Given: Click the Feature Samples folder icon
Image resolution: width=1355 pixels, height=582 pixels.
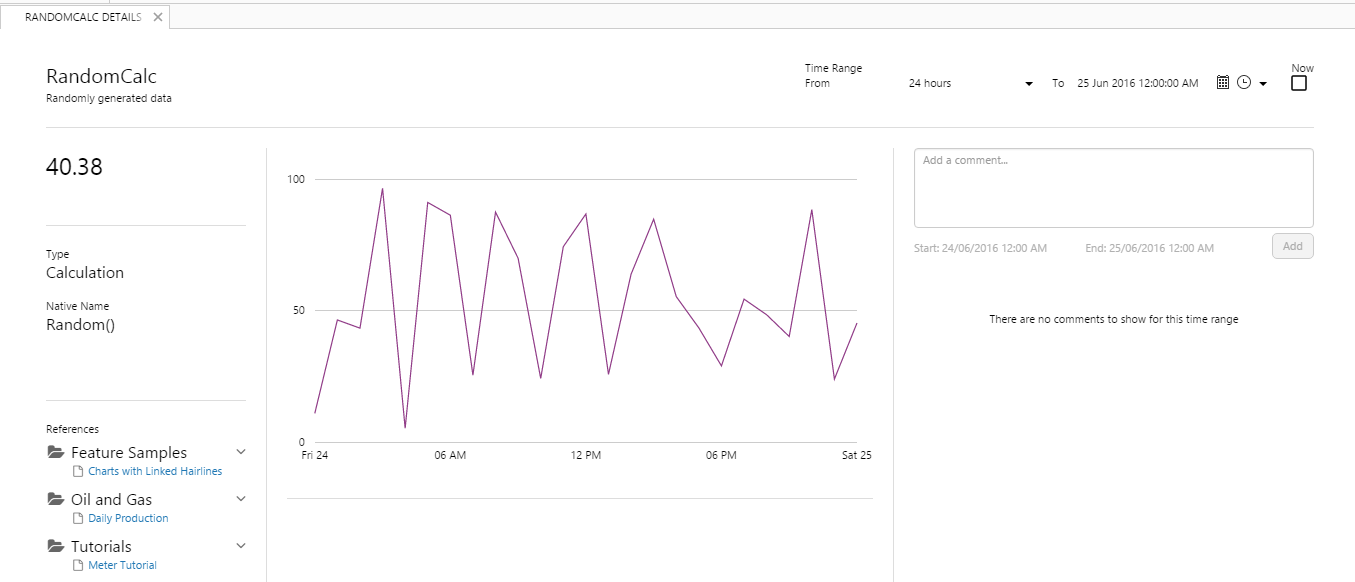Looking at the screenshot, I should point(55,453).
